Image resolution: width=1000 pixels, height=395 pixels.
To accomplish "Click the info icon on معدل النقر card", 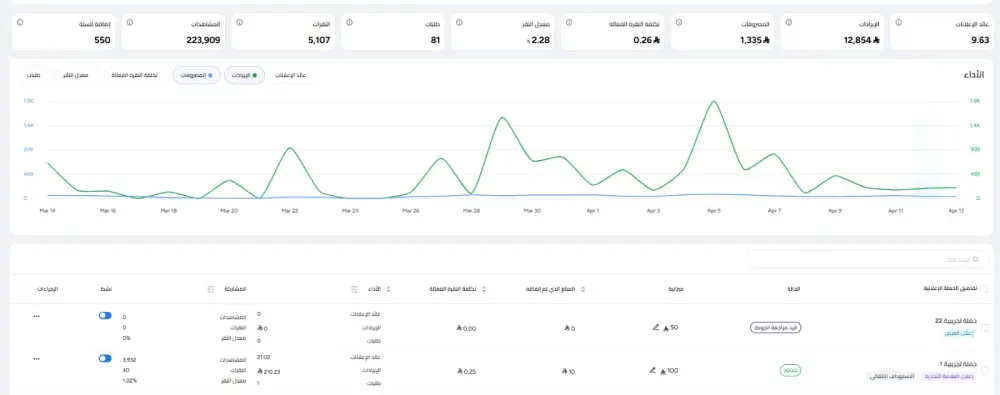I will (x=459, y=22).
